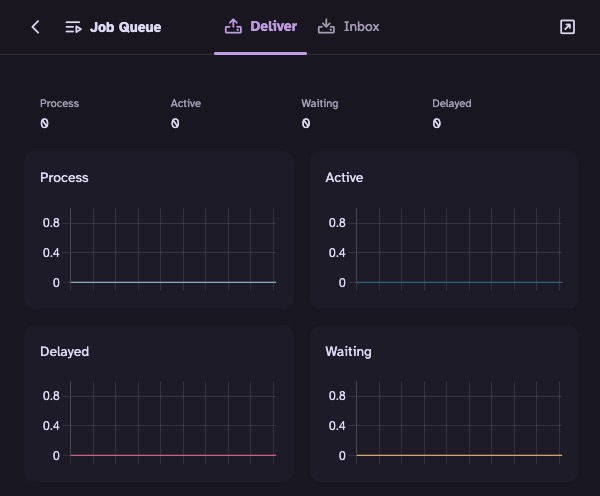
Task: Switch to the Deliver tab
Action: [x=261, y=27]
